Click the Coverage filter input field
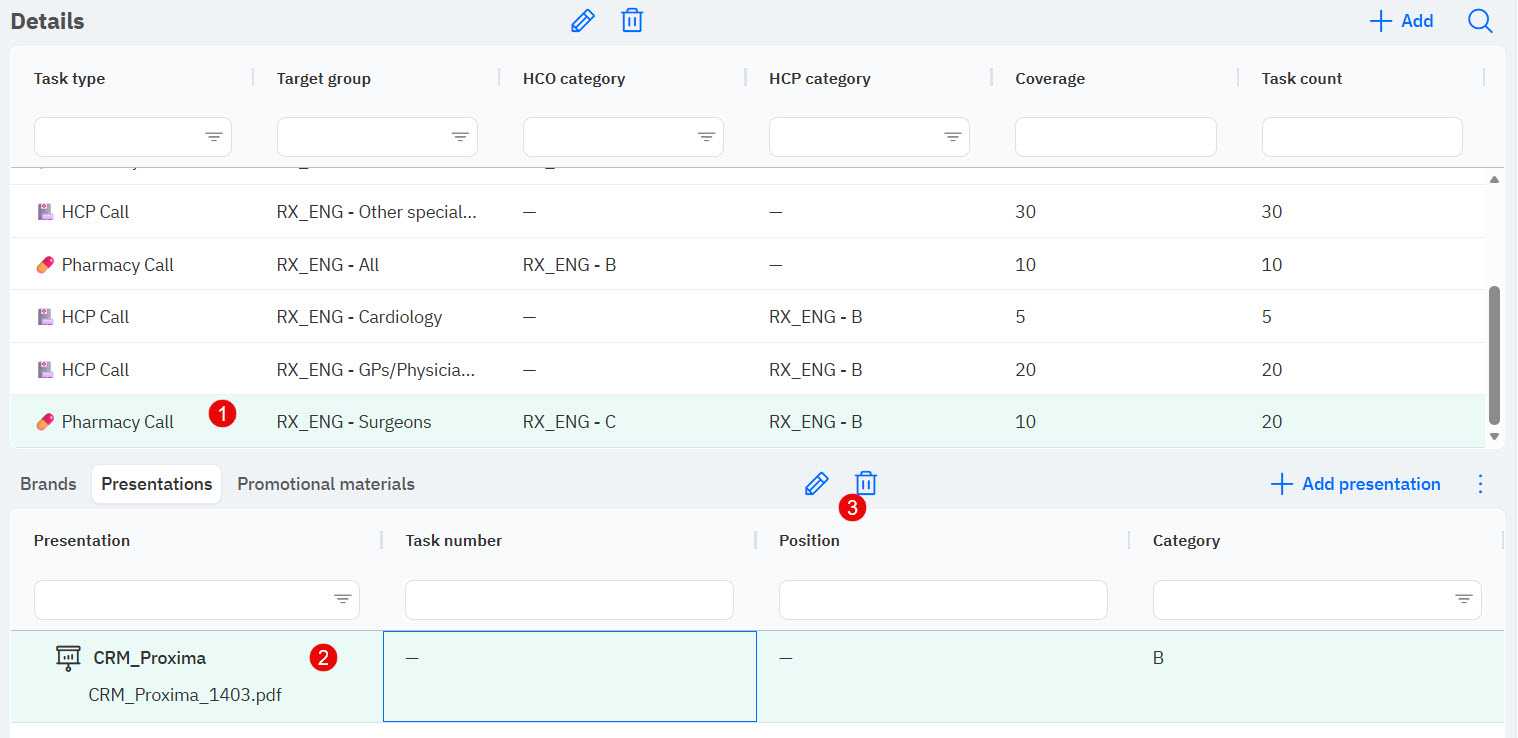The image size is (1518, 738). (x=1115, y=137)
